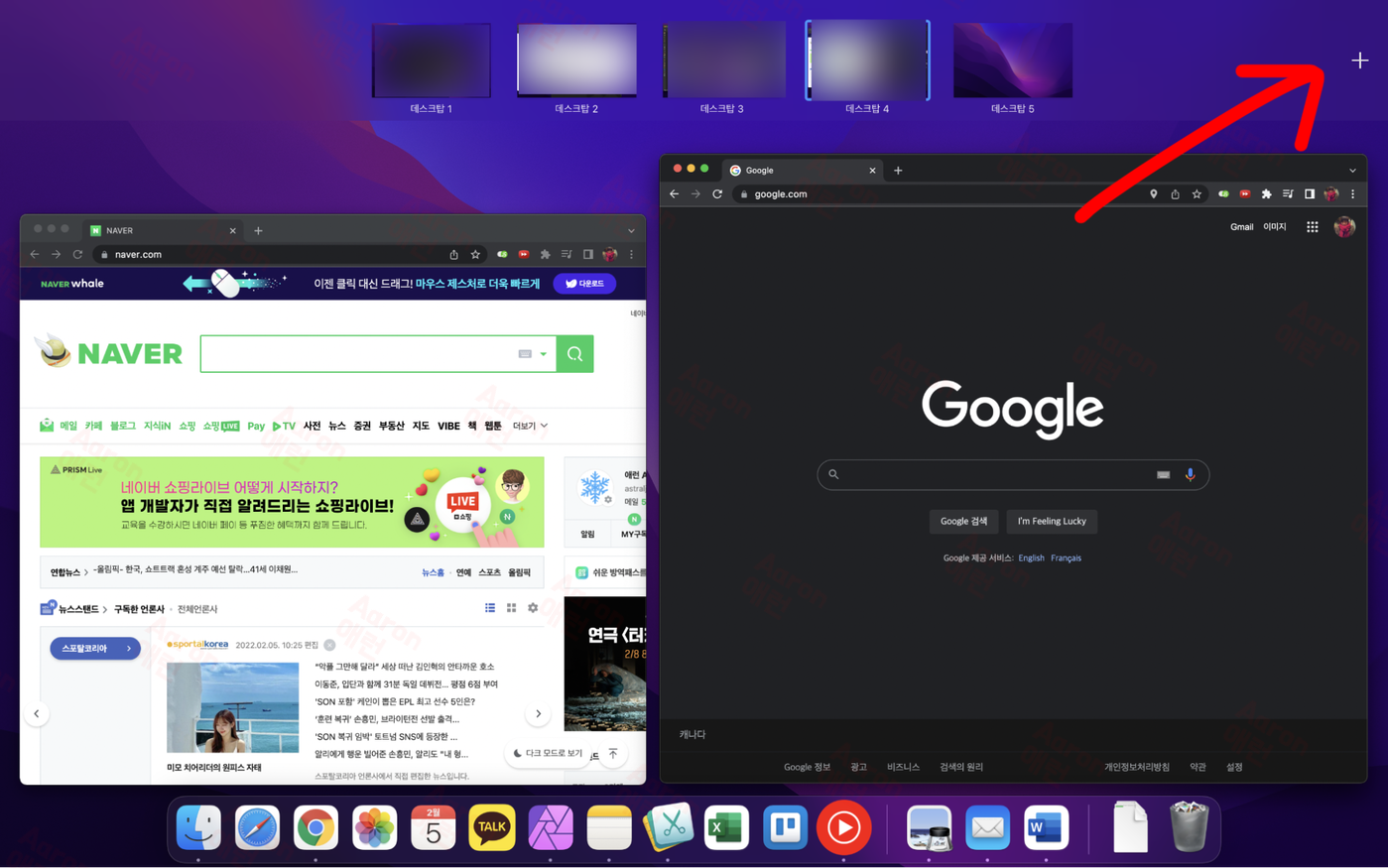Open 설정 in the Google footer
Screen dimensions: 1388x868
coord(1234,767)
